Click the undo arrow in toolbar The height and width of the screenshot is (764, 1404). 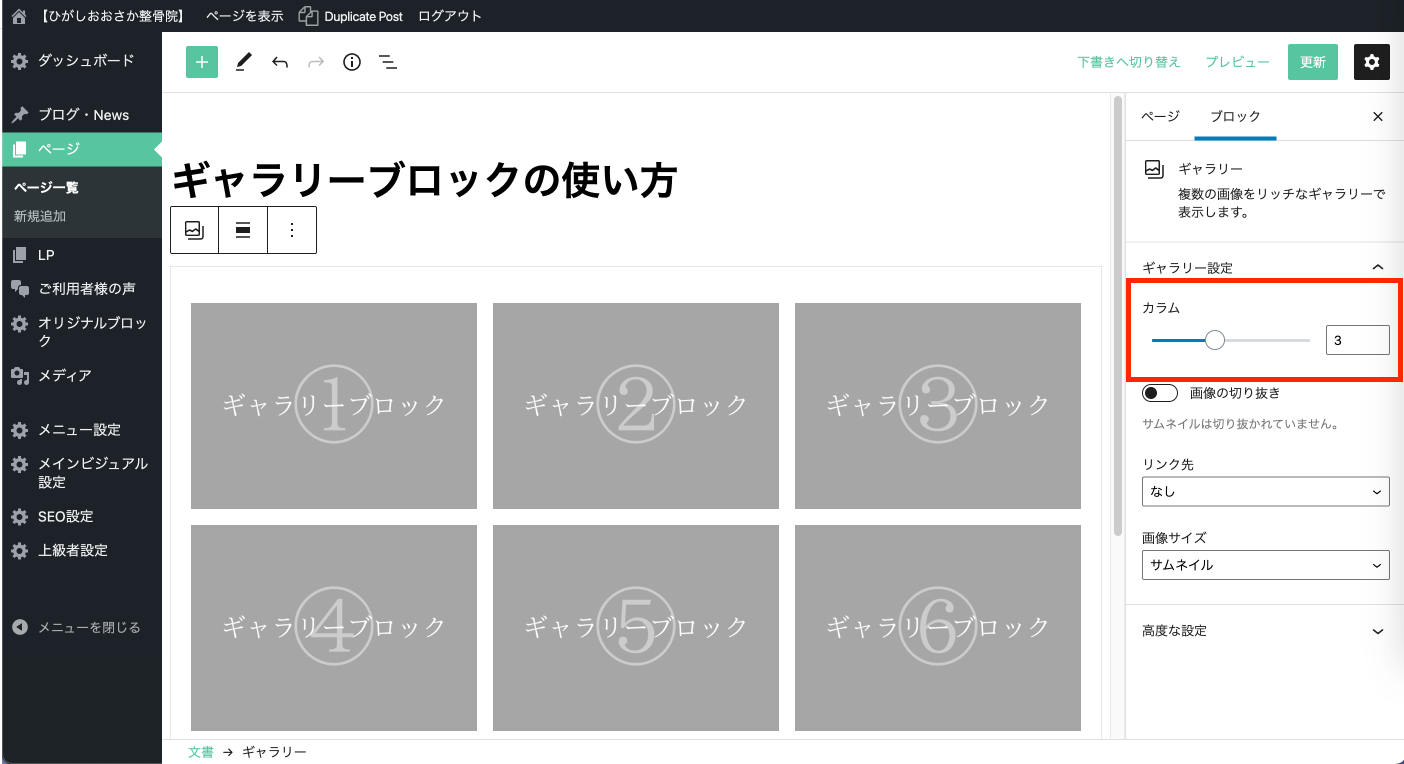[280, 62]
